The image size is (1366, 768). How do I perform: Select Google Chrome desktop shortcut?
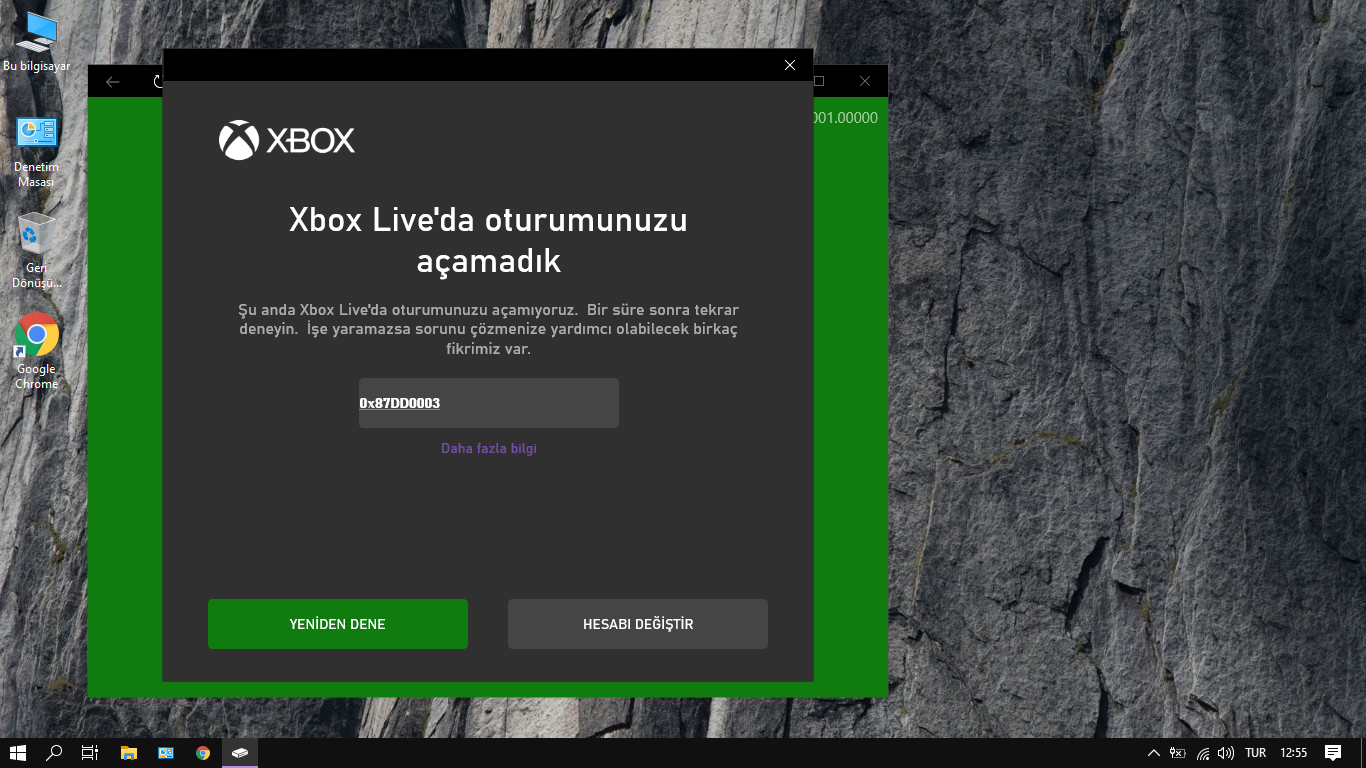click(37, 351)
